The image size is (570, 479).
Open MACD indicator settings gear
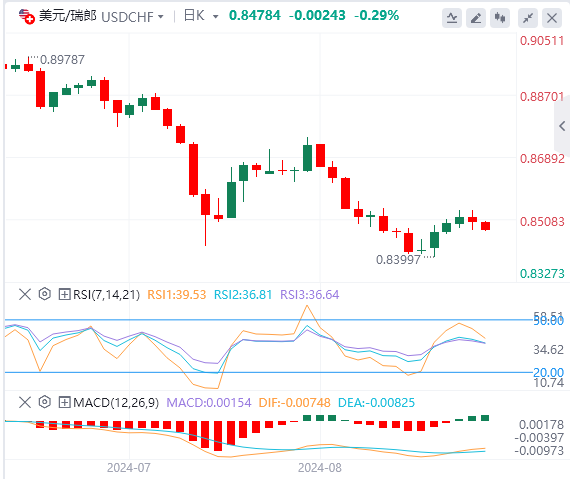pos(44,402)
